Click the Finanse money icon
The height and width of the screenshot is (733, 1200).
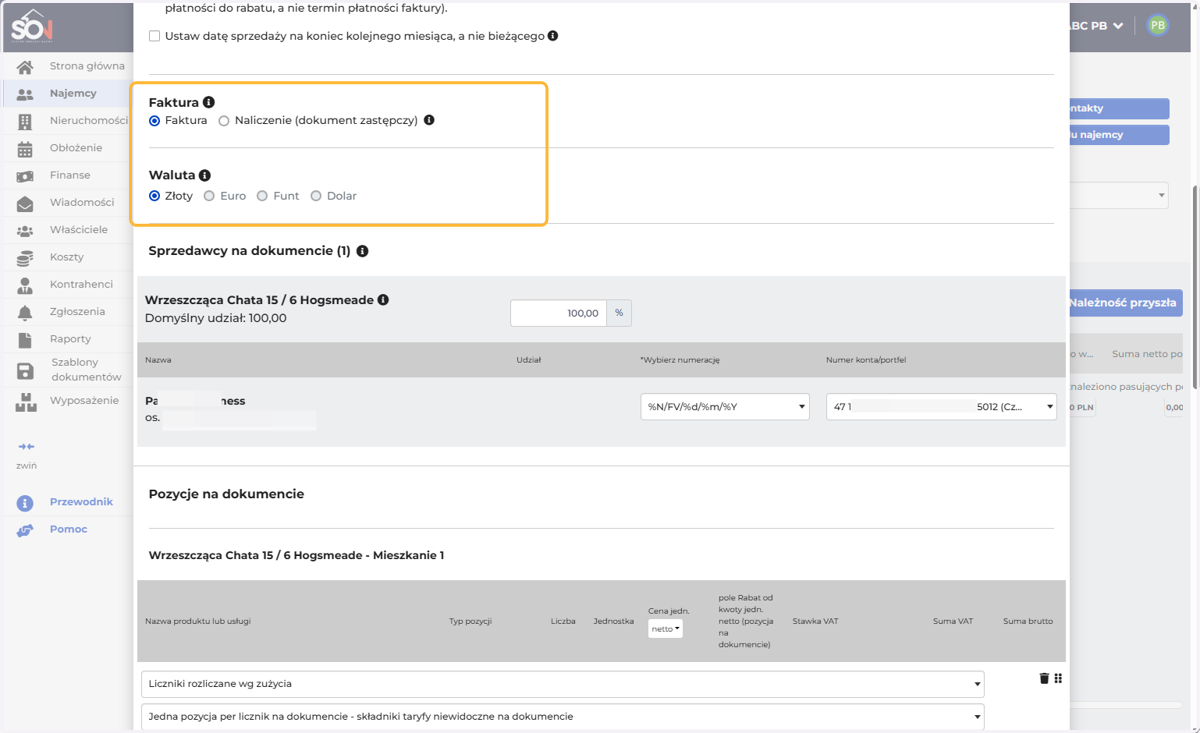tap(25, 176)
